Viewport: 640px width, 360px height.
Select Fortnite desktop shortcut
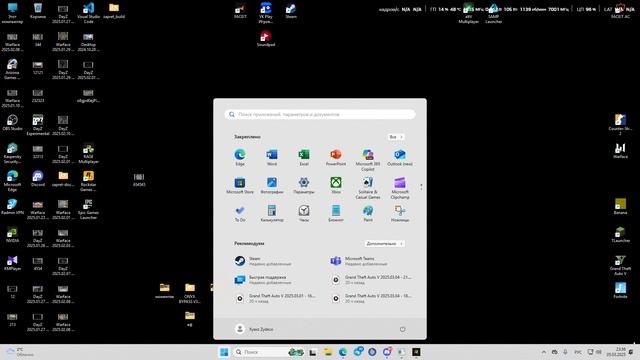point(620,291)
